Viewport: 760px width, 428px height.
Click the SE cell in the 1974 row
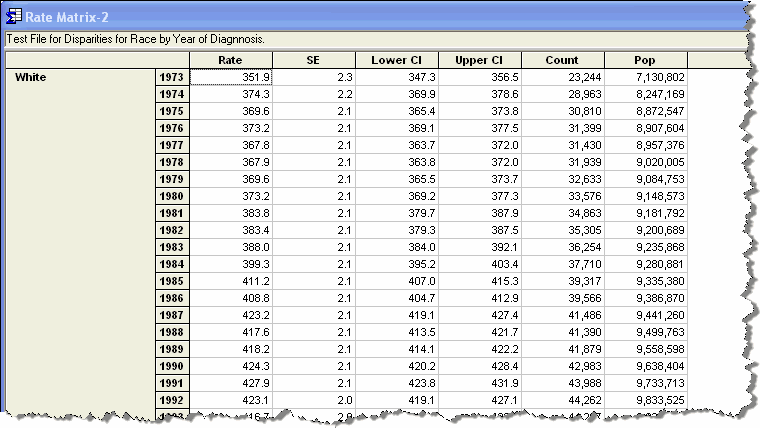pyautogui.click(x=313, y=94)
